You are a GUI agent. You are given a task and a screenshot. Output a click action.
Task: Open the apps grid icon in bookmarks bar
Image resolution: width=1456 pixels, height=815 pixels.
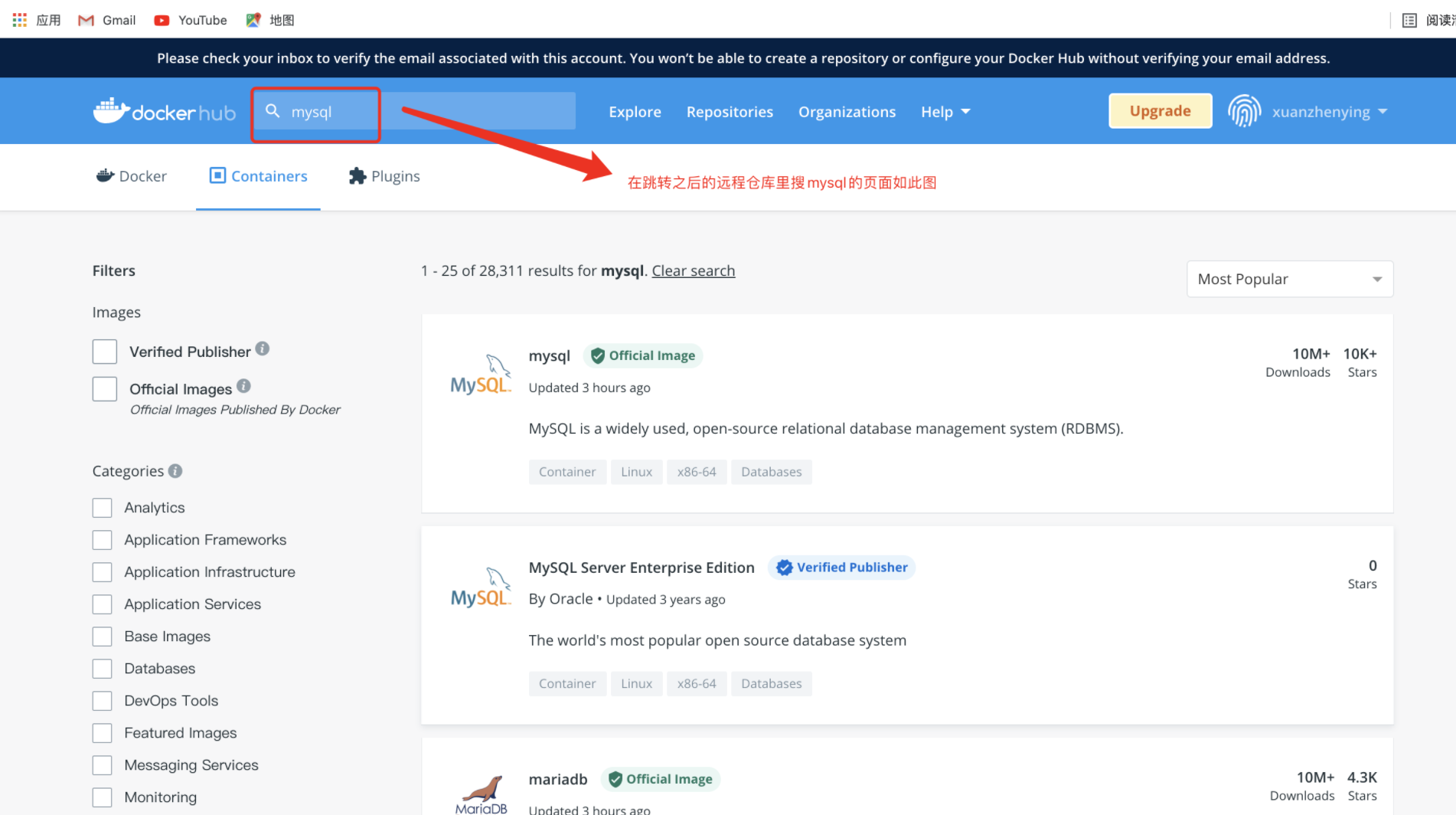20,20
